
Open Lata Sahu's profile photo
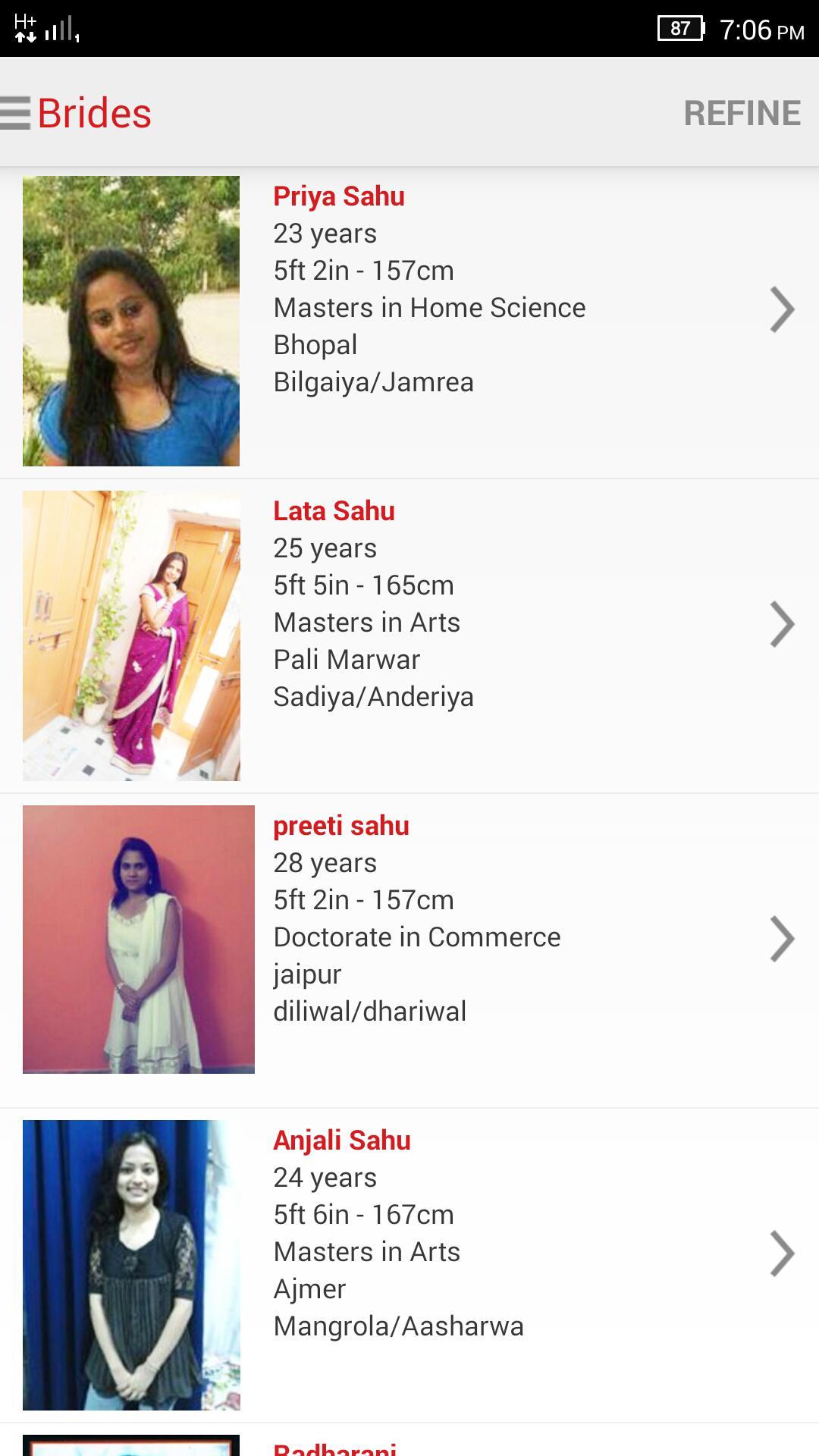tap(131, 635)
